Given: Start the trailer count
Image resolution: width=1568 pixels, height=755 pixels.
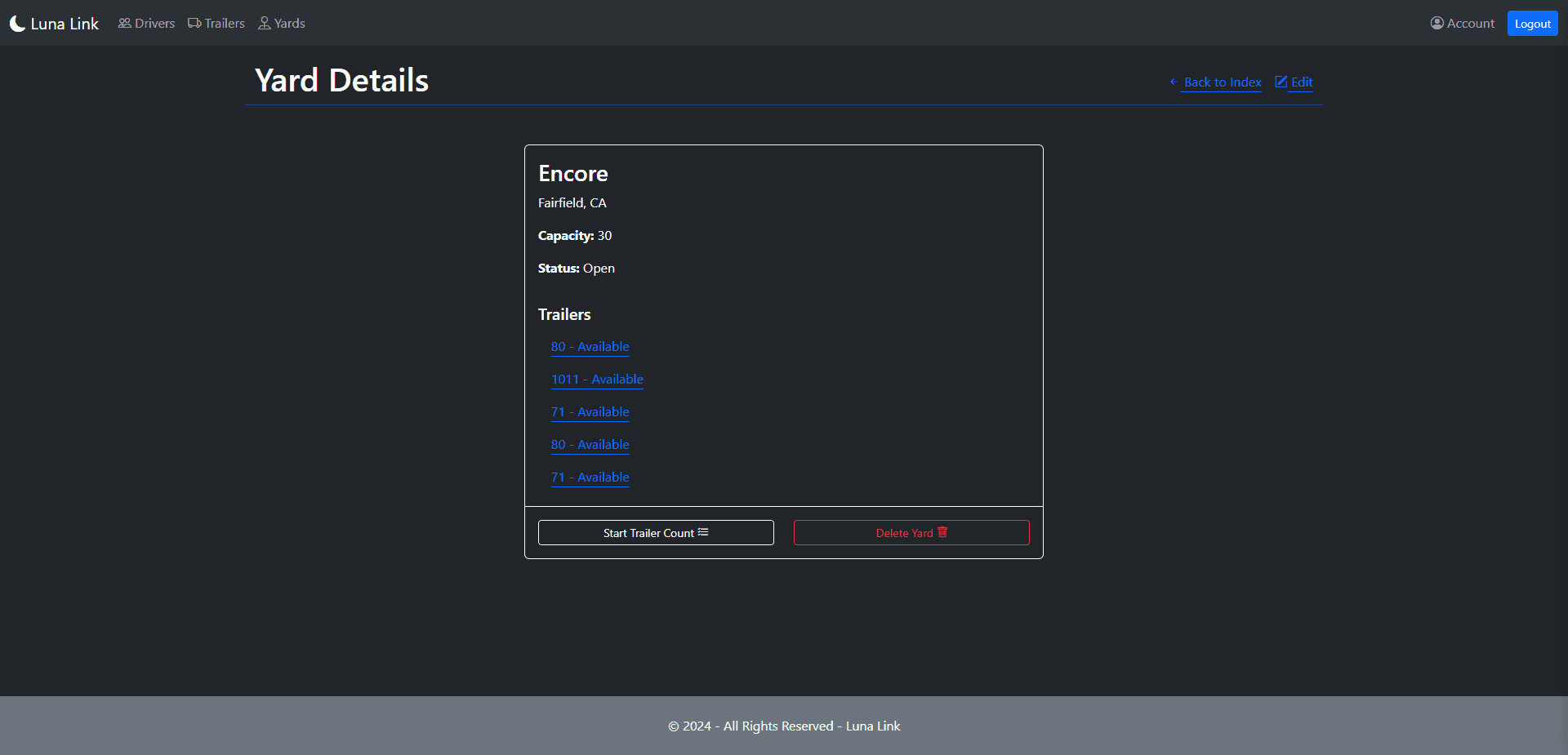Looking at the screenshot, I should tap(656, 533).
